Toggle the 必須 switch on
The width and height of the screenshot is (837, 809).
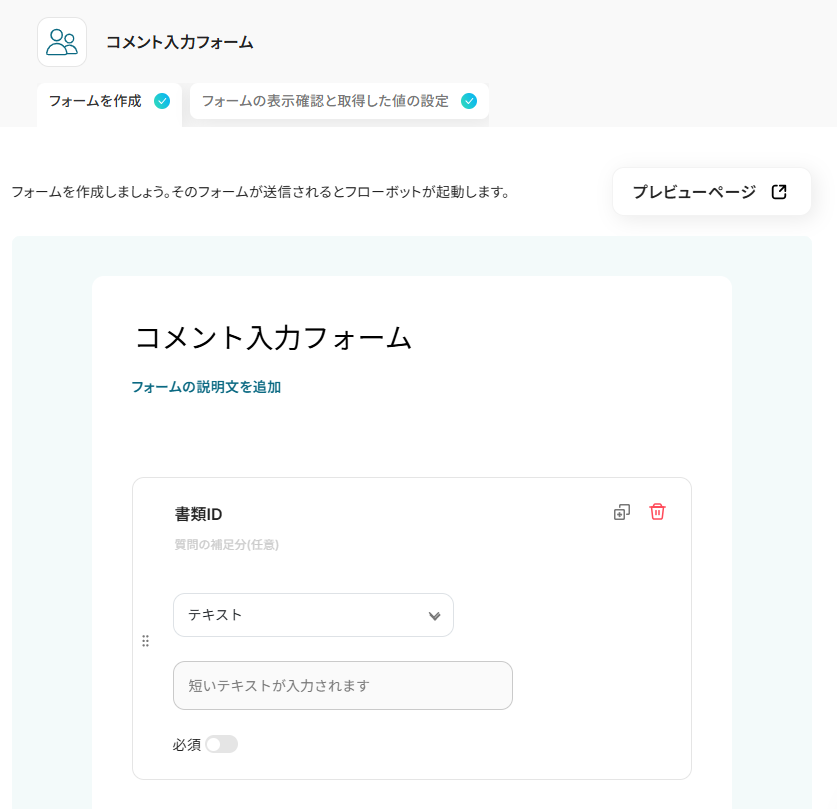[x=222, y=744]
